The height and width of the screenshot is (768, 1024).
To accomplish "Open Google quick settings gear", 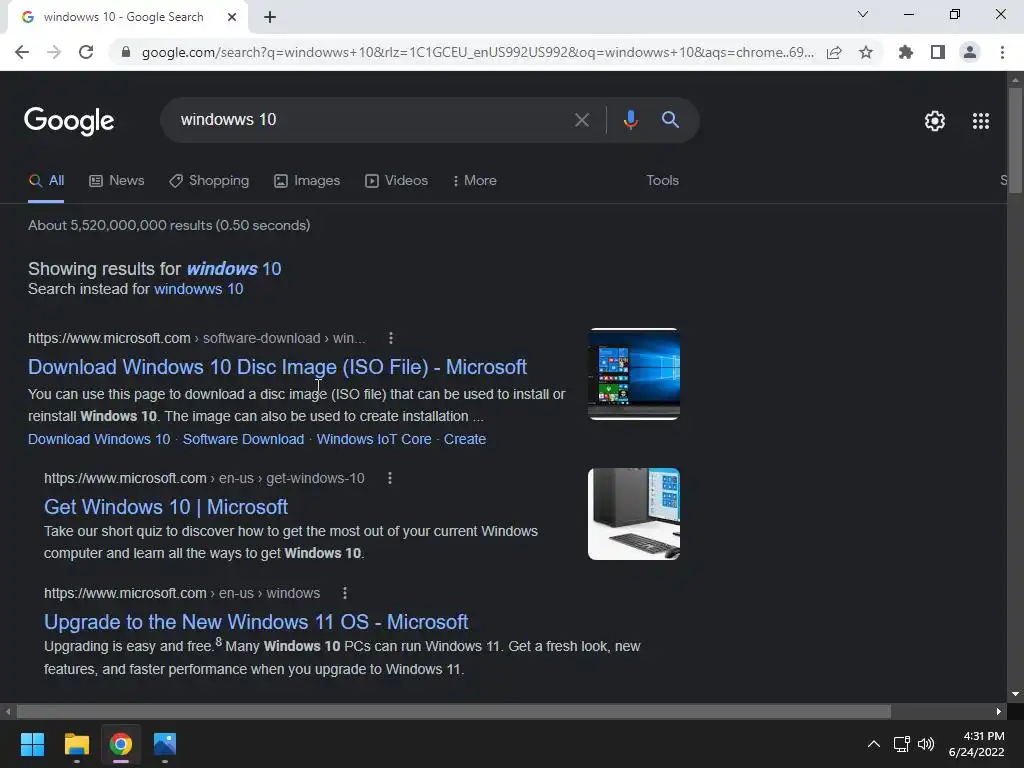I will tap(935, 121).
